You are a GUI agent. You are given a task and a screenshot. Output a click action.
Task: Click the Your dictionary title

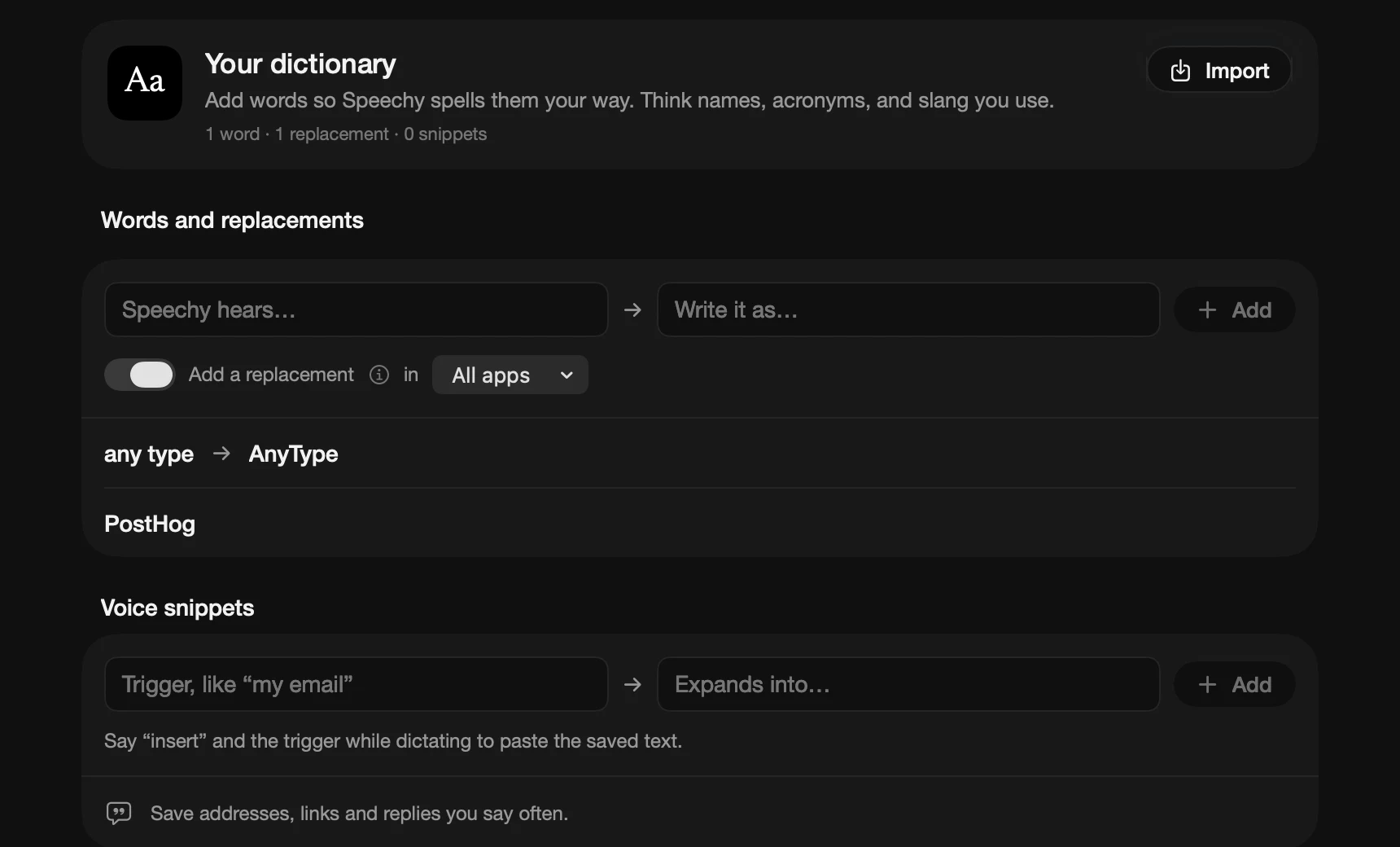tap(300, 64)
